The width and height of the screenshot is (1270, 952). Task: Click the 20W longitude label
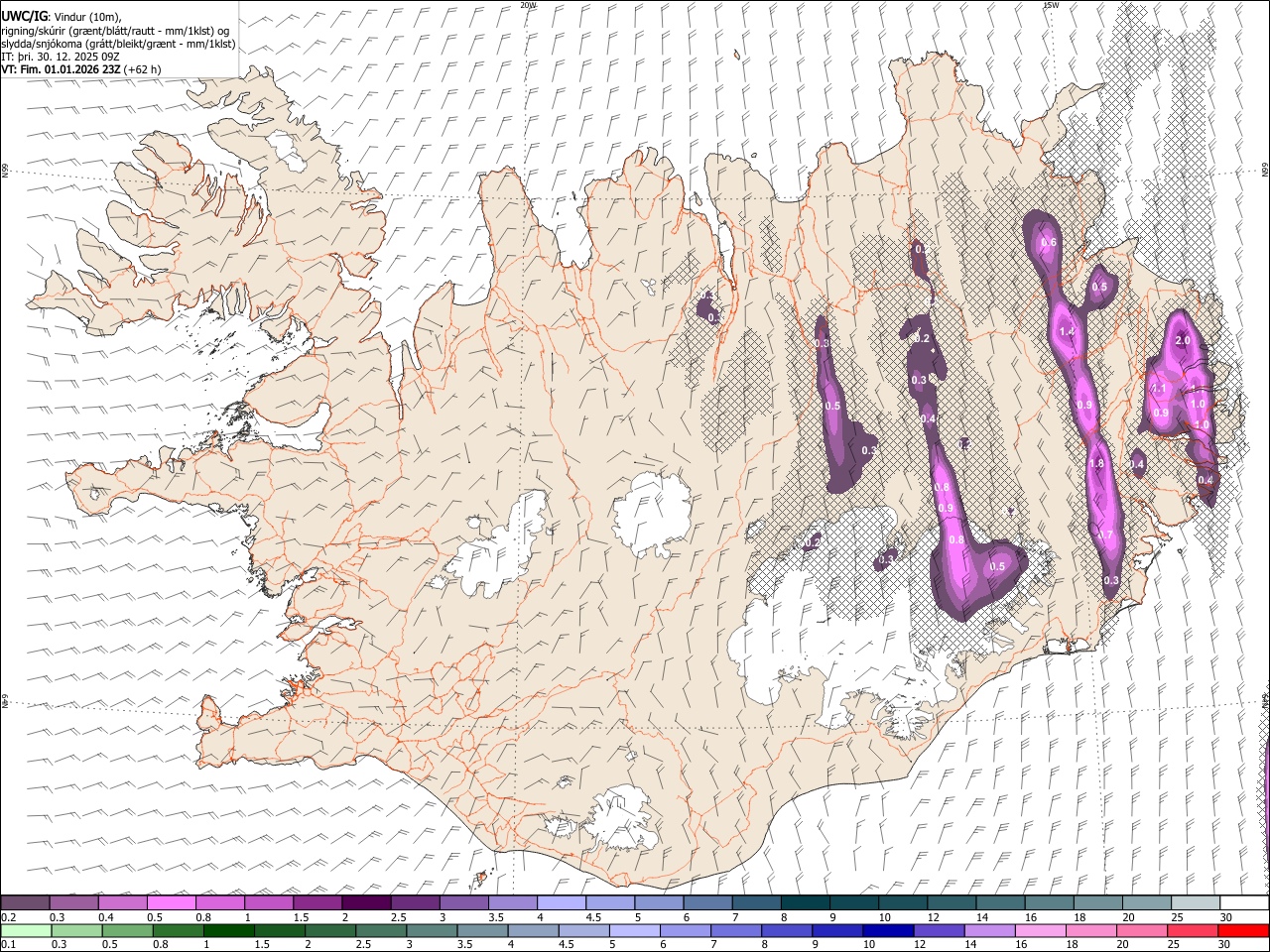coord(528,5)
